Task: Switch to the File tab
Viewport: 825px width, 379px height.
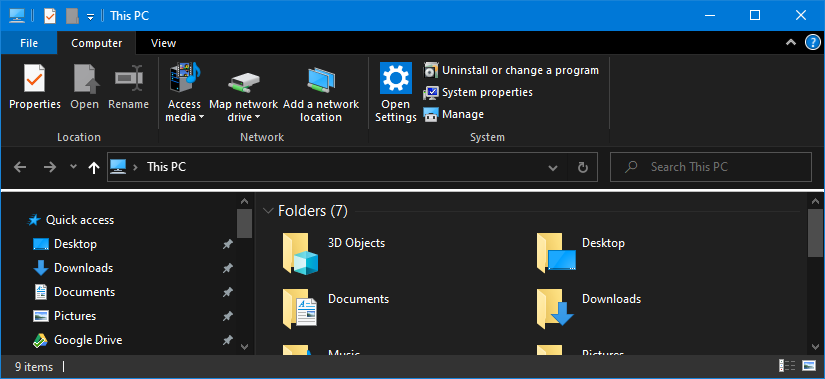Action: 29,43
